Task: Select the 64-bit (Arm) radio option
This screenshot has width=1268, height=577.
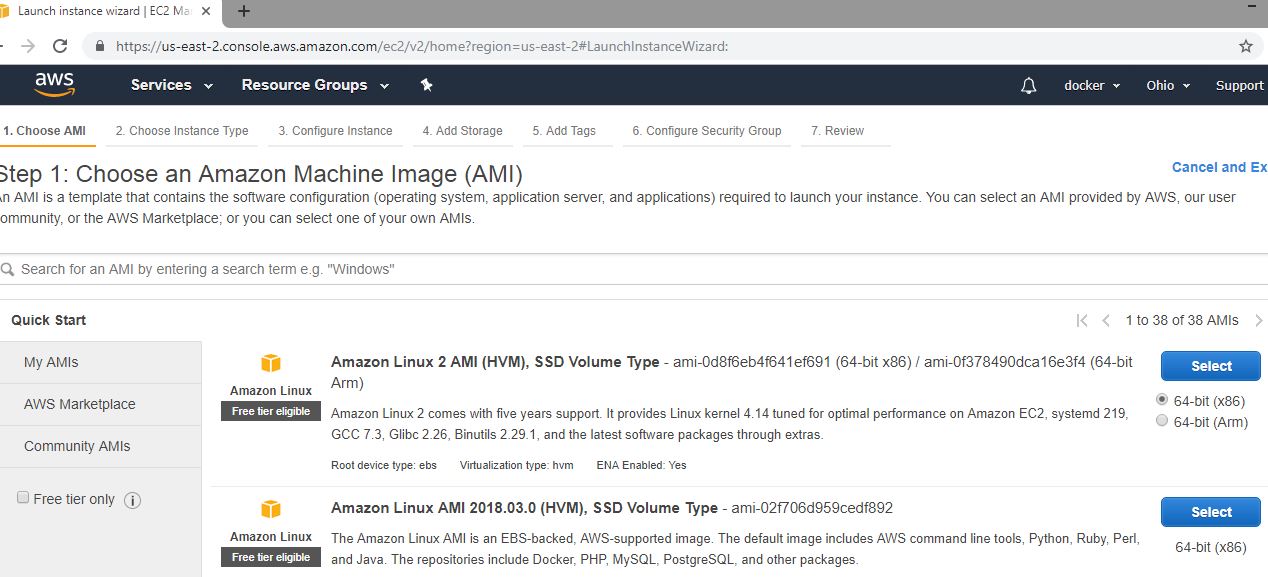Action: (1161, 421)
